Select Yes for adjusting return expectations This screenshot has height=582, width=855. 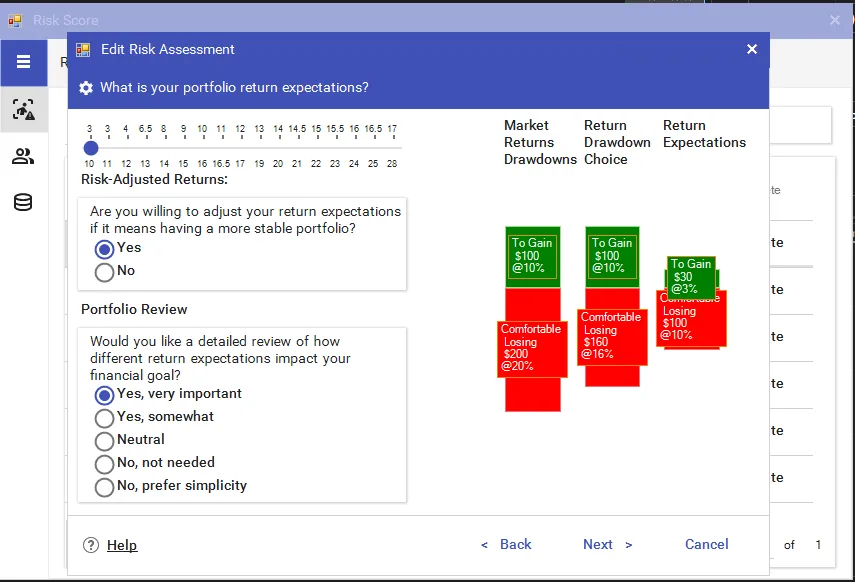pos(104,249)
